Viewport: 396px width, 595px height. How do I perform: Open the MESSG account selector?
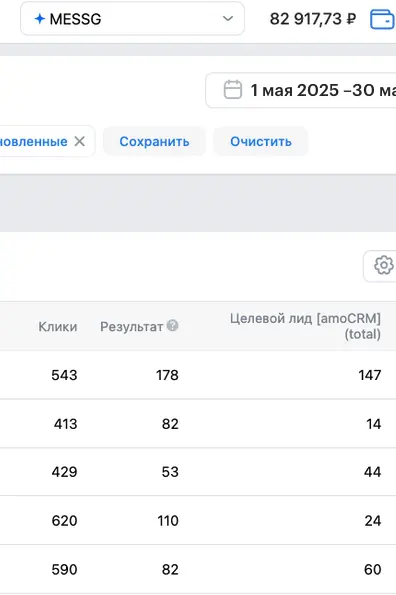132,19
